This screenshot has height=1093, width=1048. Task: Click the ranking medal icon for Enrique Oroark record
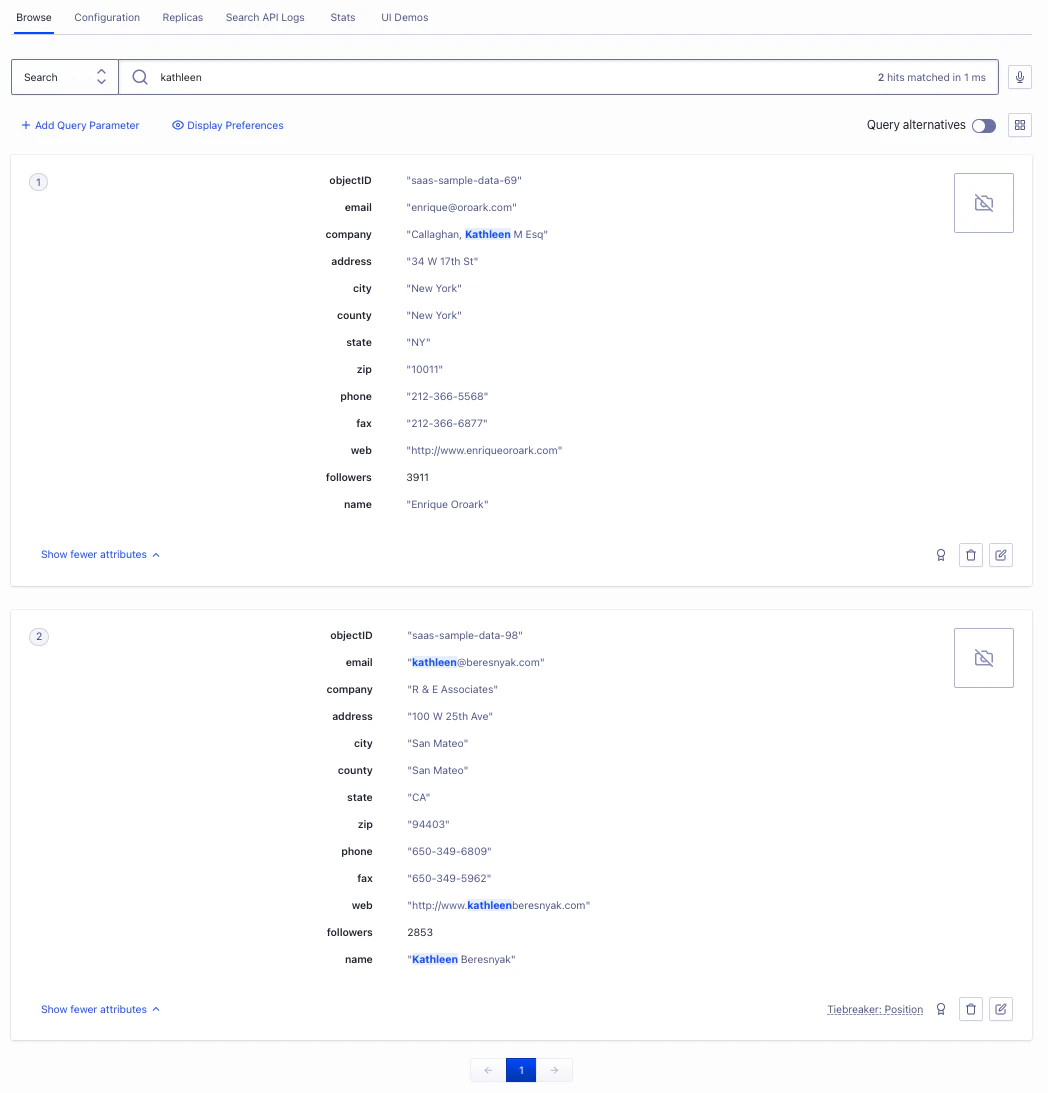click(x=941, y=556)
